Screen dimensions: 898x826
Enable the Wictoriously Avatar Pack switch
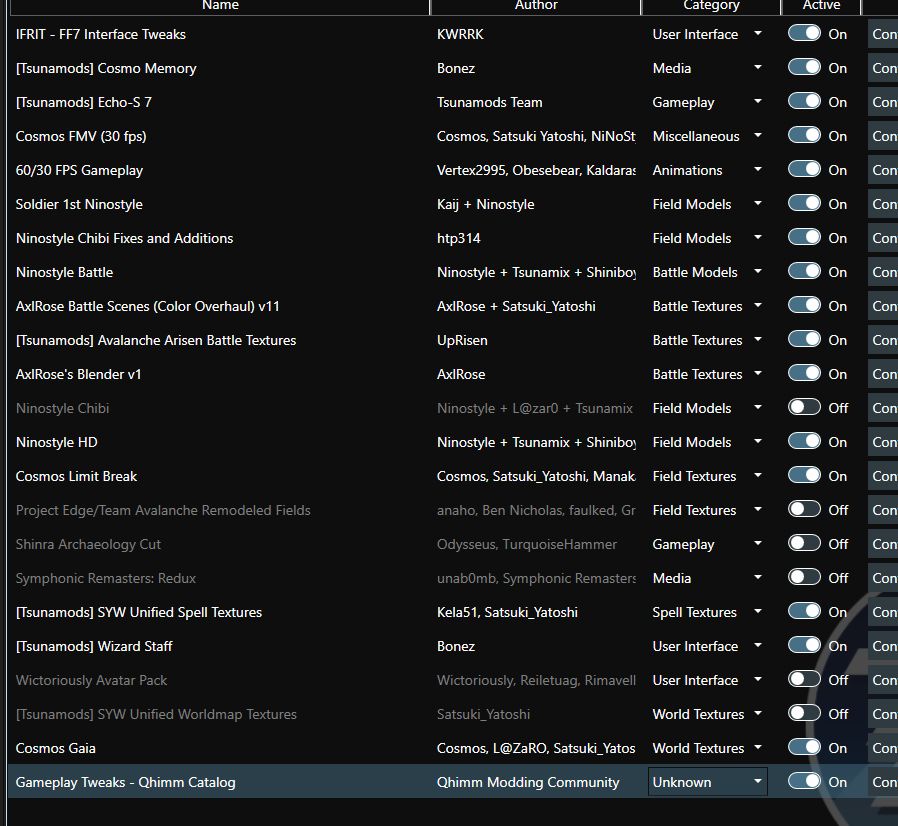(x=804, y=679)
